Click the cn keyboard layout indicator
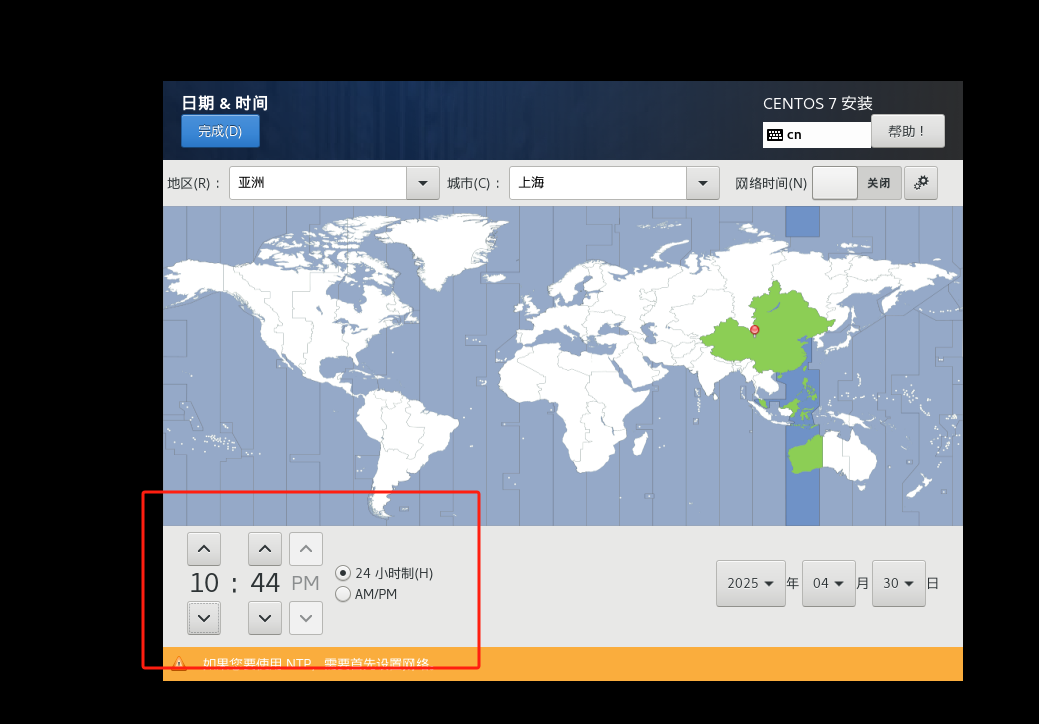Screen dimensions: 1039x724 [x=816, y=134]
